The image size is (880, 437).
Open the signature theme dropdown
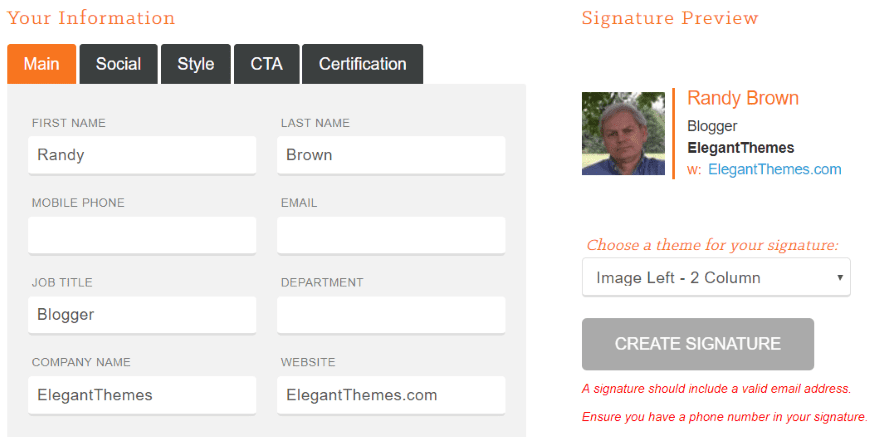[715, 277]
